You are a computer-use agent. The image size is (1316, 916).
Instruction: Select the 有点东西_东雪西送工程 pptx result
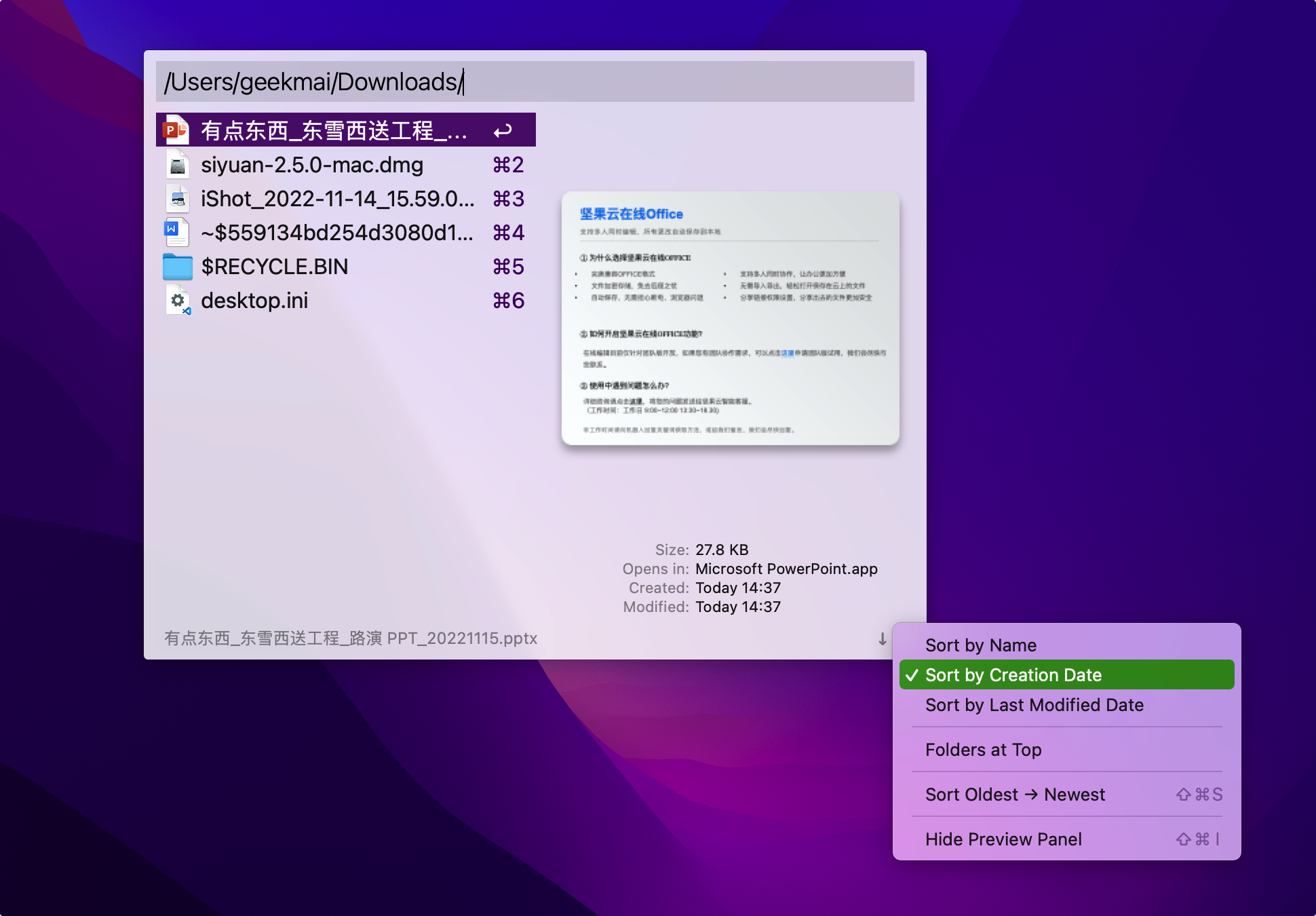[346, 130]
